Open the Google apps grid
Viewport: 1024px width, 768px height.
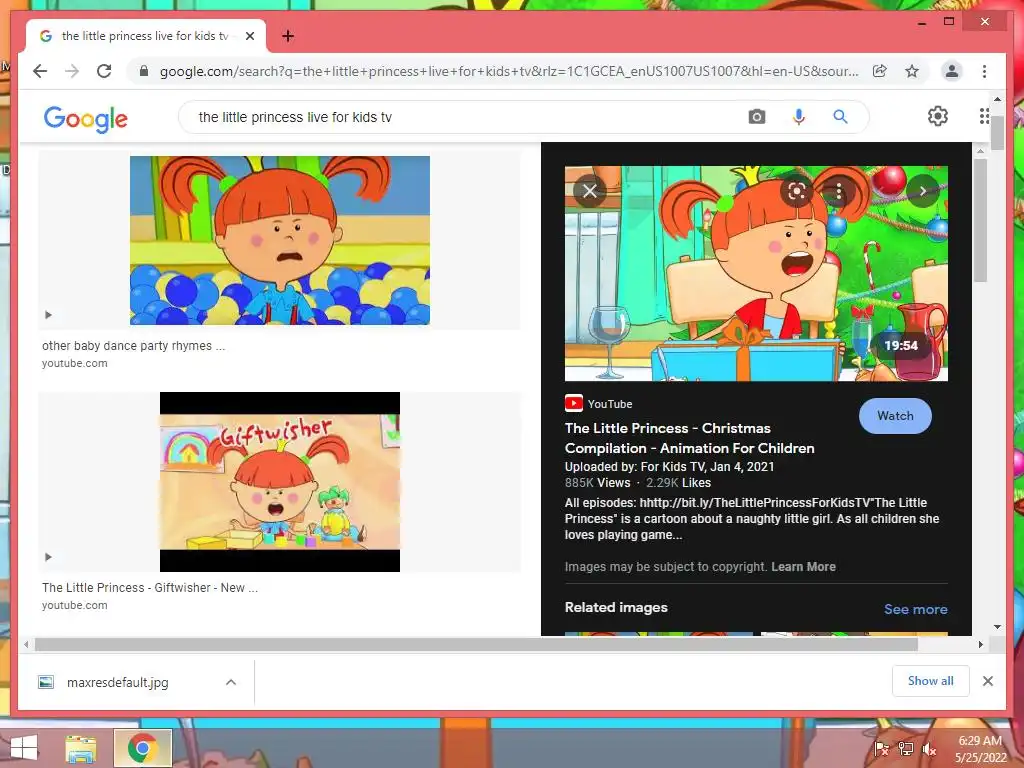point(984,116)
